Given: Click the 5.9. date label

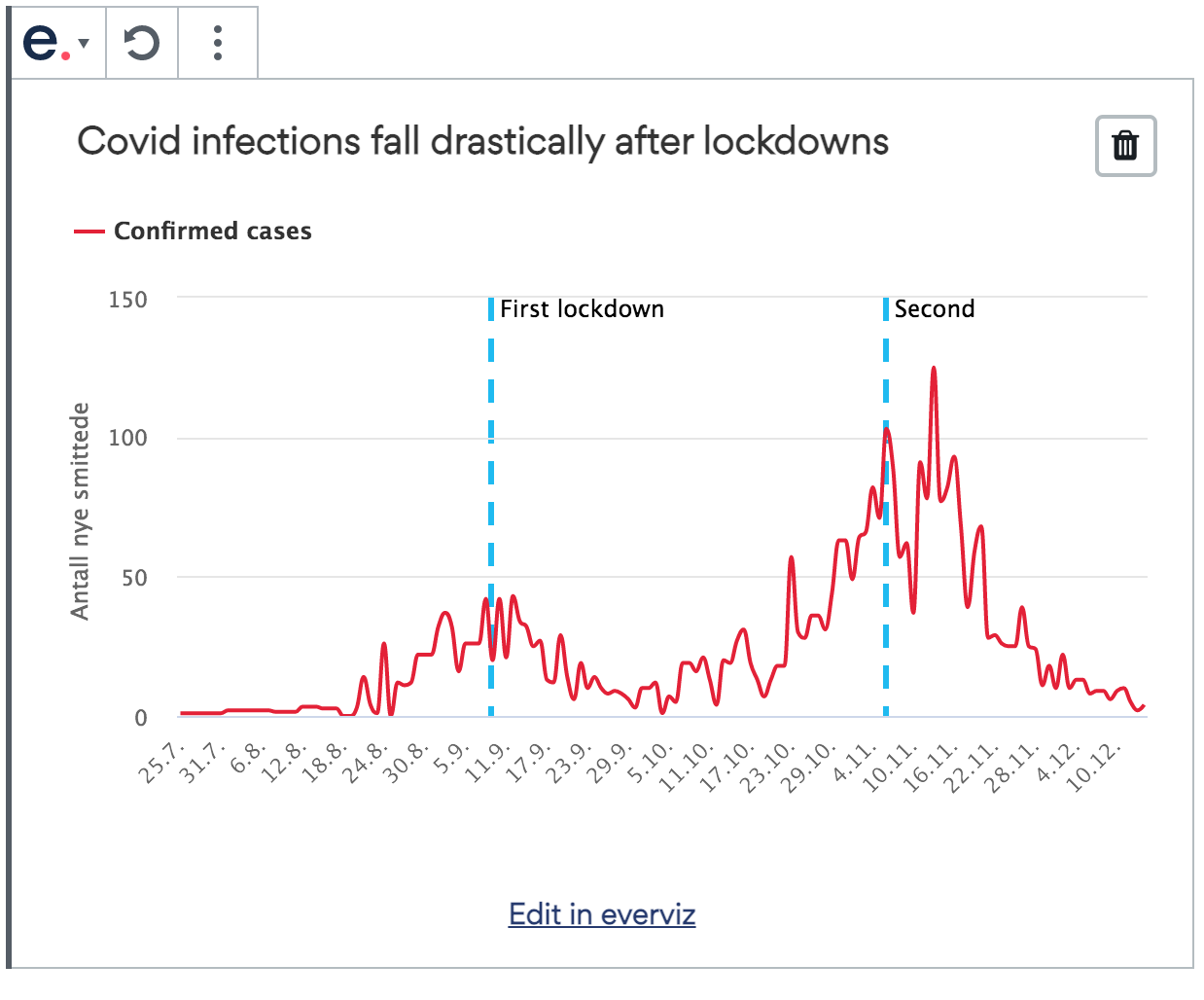Looking at the screenshot, I should click(452, 760).
